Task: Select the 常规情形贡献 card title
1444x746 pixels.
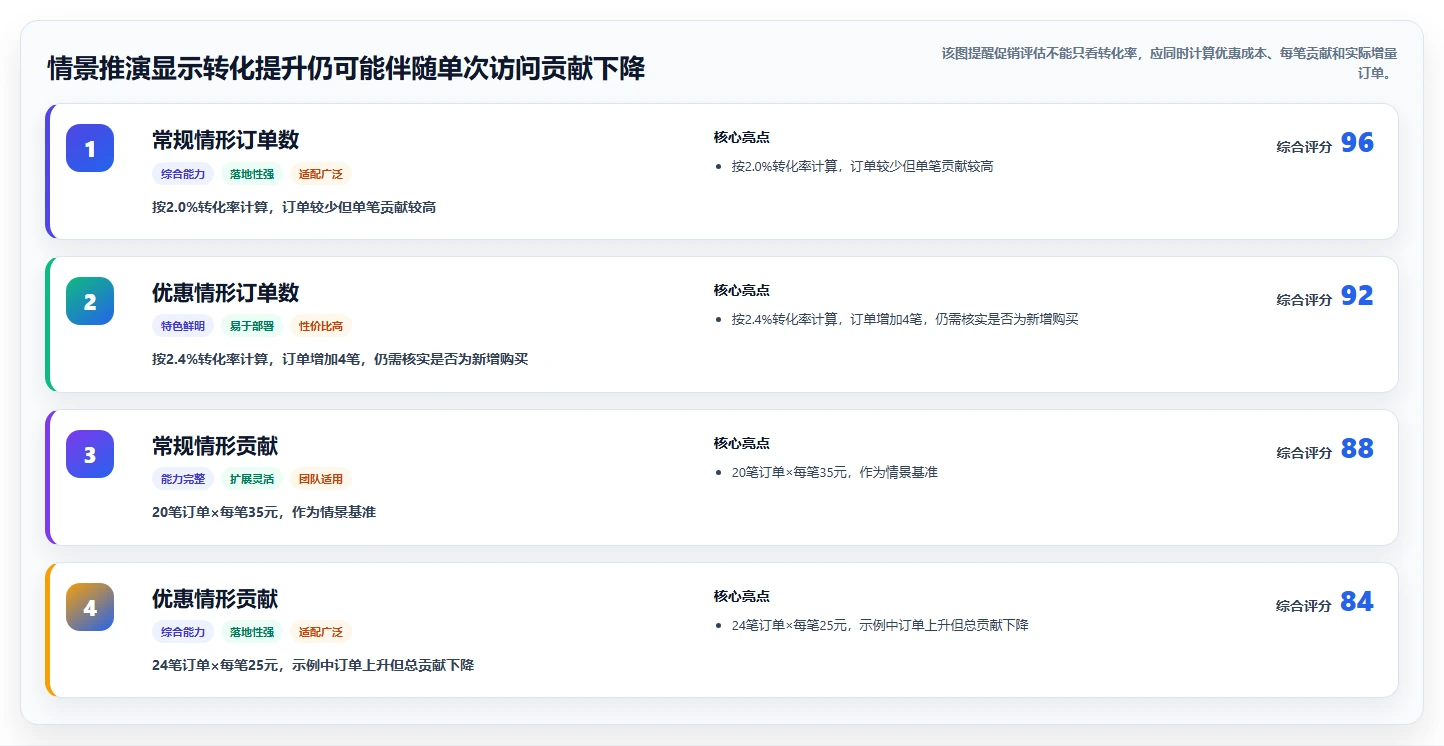Action: 215,446
